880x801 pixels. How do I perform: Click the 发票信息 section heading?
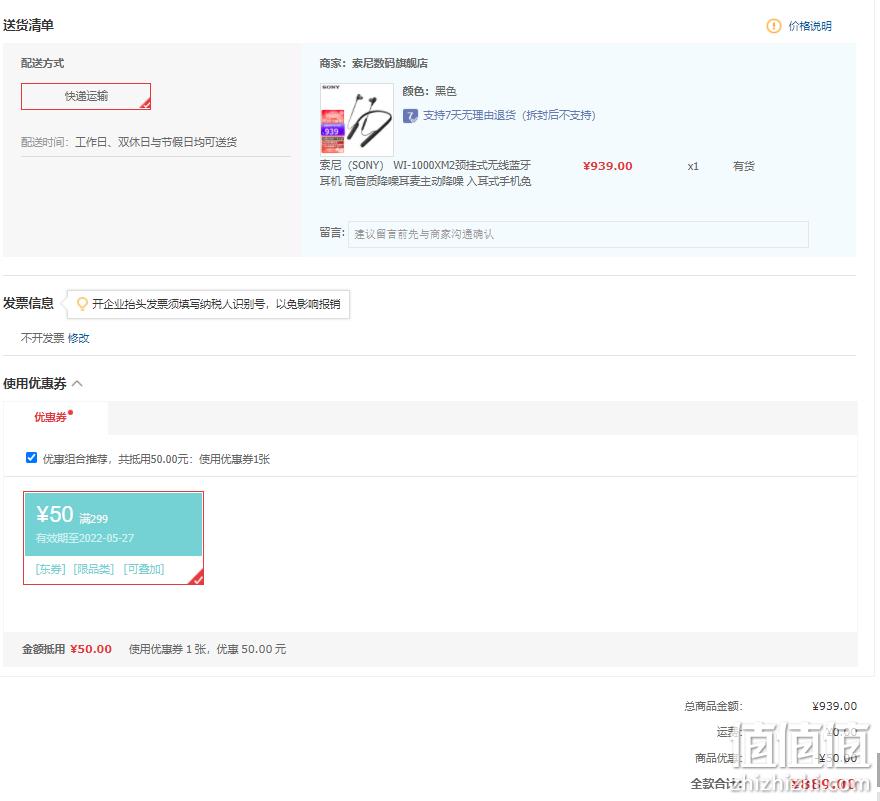29,303
